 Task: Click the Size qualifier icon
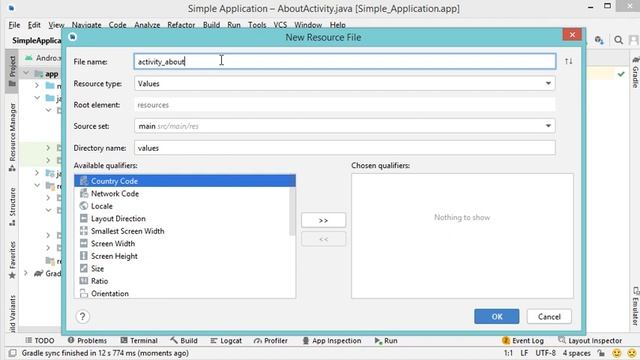(x=84, y=269)
